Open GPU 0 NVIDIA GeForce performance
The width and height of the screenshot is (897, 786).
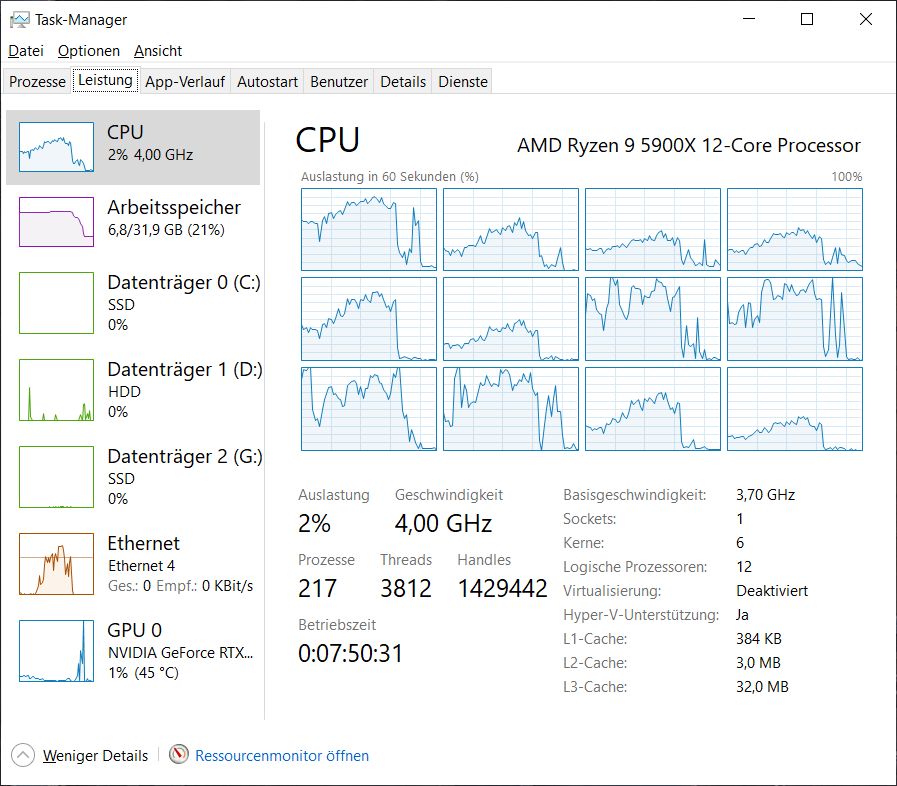(x=56, y=650)
